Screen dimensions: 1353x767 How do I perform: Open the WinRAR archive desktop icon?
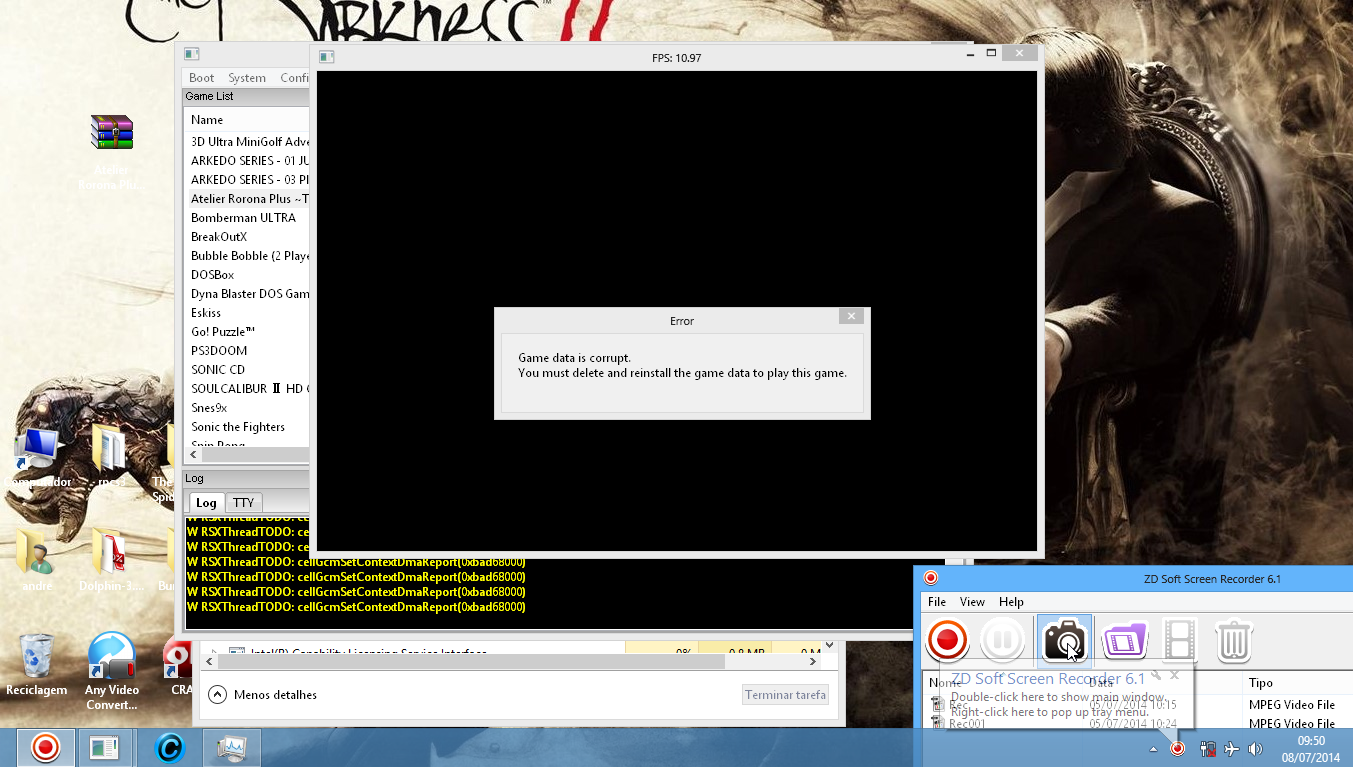(x=111, y=132)
